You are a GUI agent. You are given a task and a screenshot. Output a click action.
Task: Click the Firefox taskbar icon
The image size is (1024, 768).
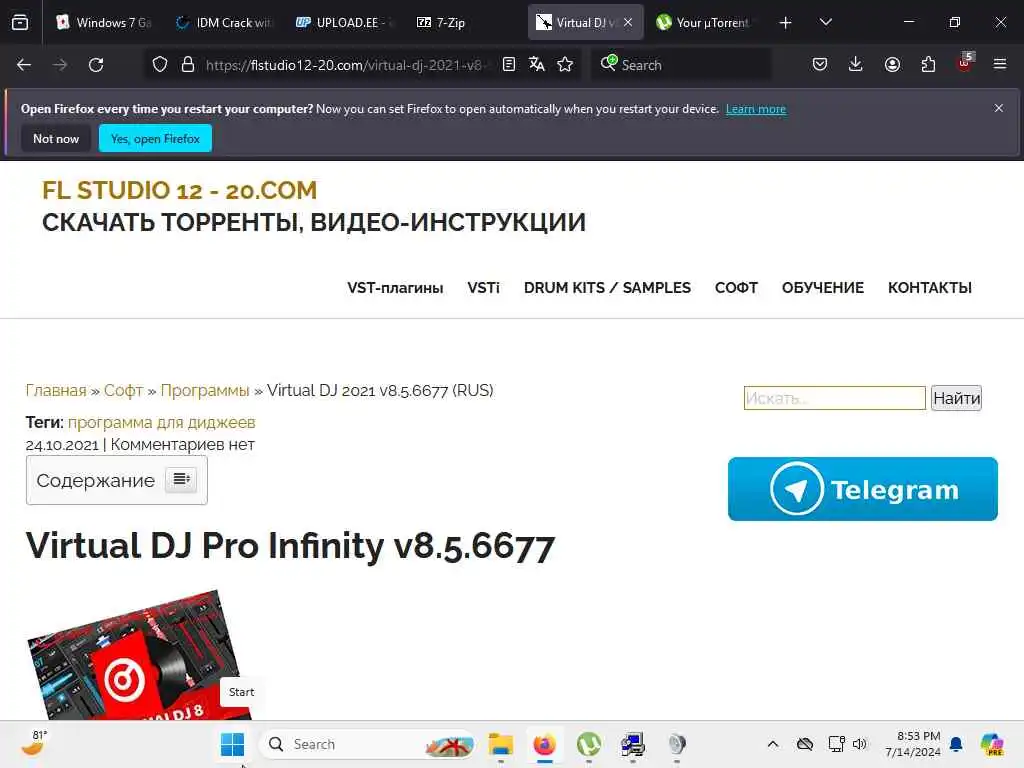click(x=545, y=744)
